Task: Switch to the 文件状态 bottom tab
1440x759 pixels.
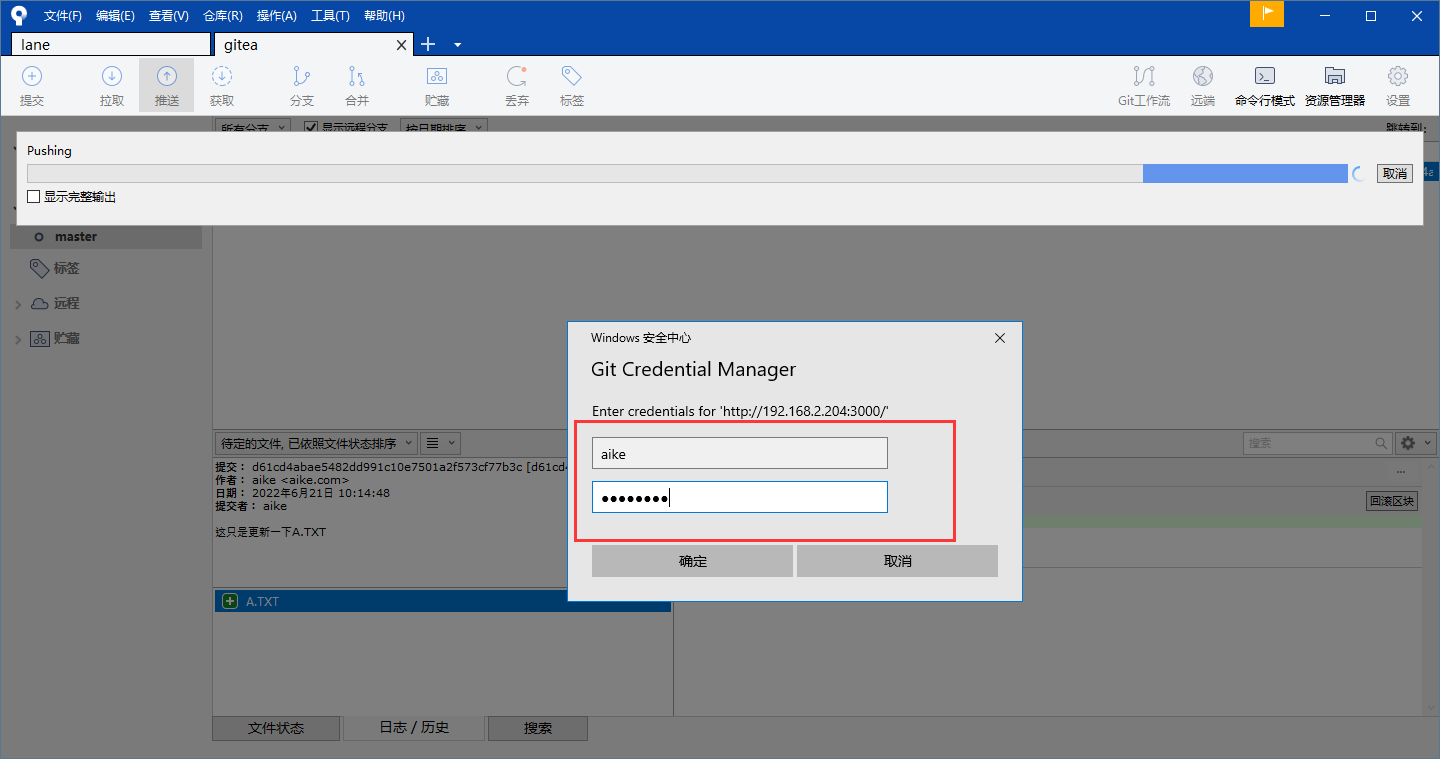Action: tap(276, 728)
